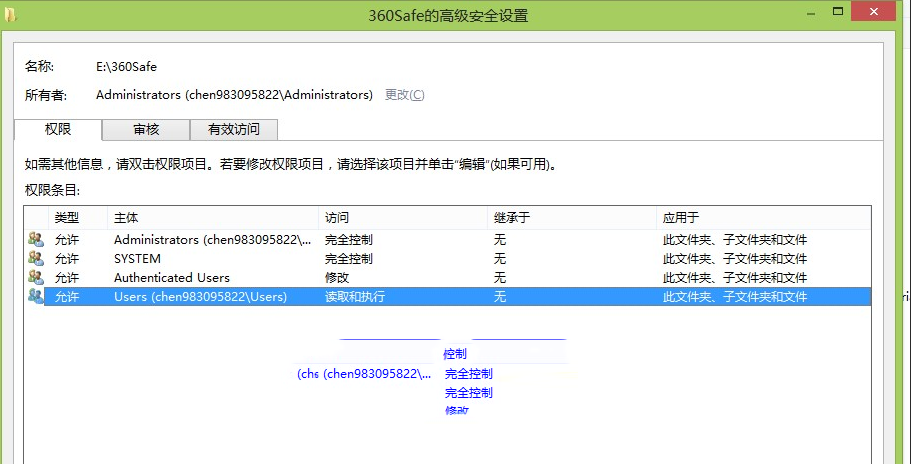Switch to the 权限 tab
911x464 pixels.
pos(59,130)
